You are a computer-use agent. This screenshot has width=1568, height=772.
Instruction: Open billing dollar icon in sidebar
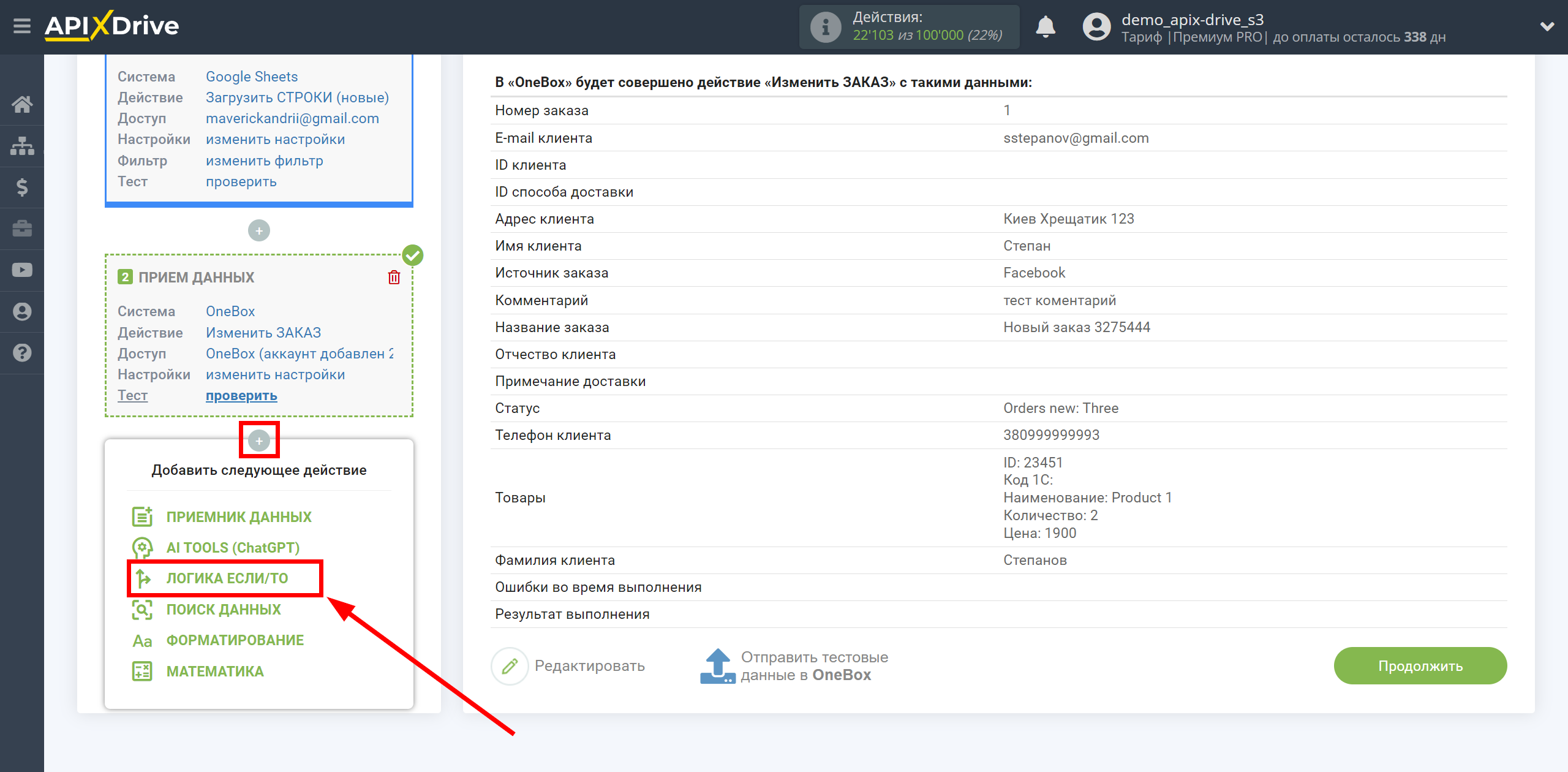pyautogui.click(x=22, y=187)
